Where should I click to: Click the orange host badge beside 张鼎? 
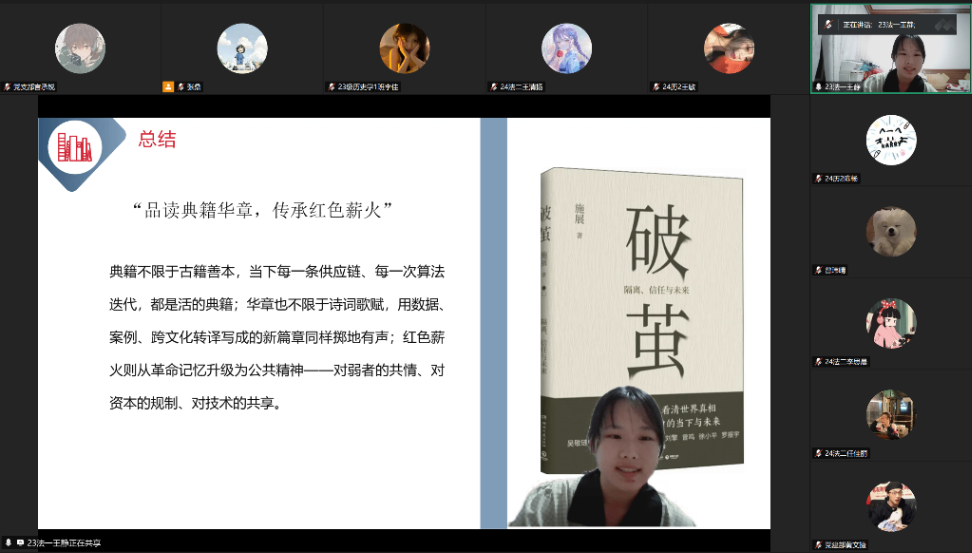coord(168,87)
